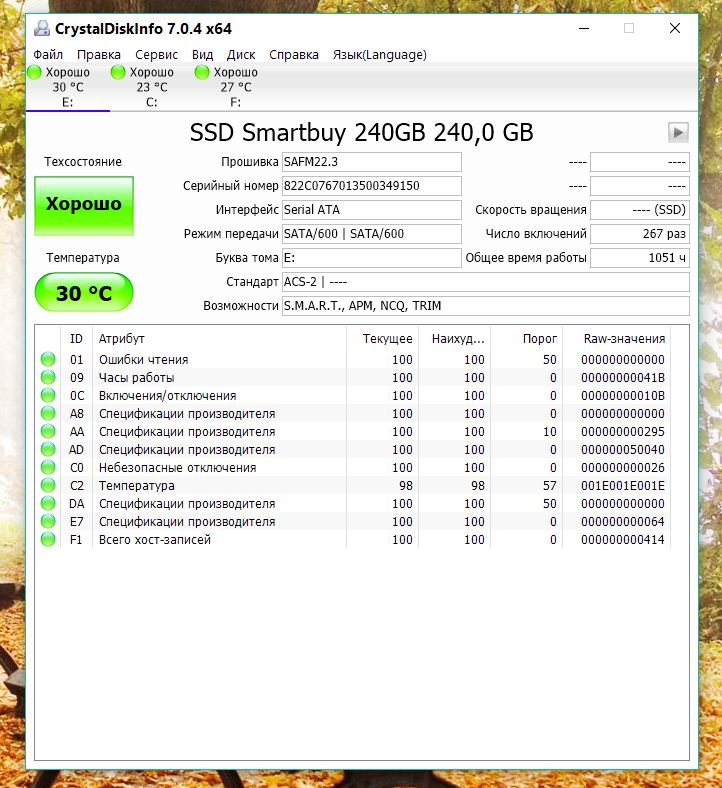Viewport: 722px width, 788px height.
Task: Click the Атрибут column header
Action: tap(220, 339)
